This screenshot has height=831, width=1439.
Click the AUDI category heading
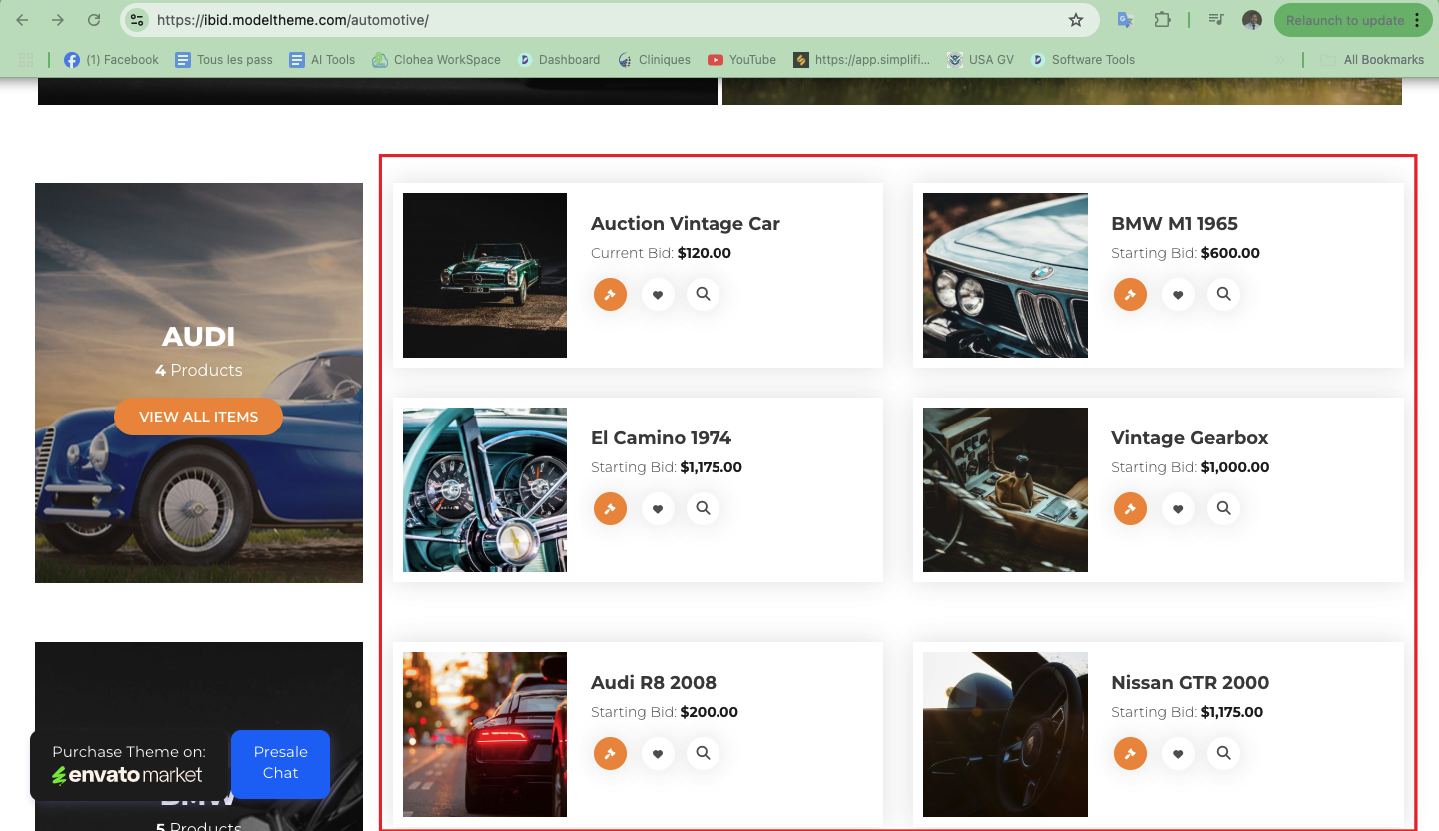[198, 337]
